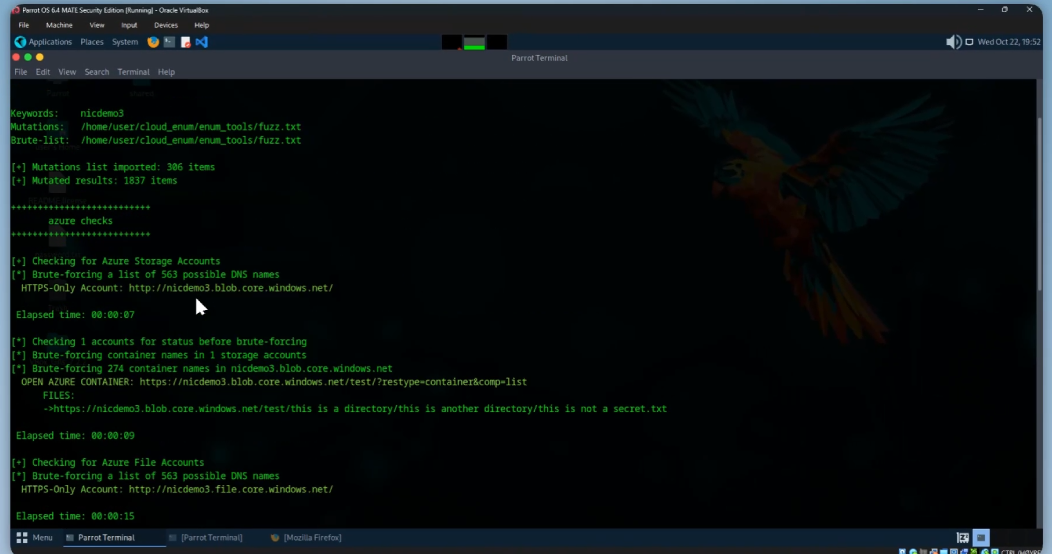Click the show desktop taskbar icon

coord(963,537)
